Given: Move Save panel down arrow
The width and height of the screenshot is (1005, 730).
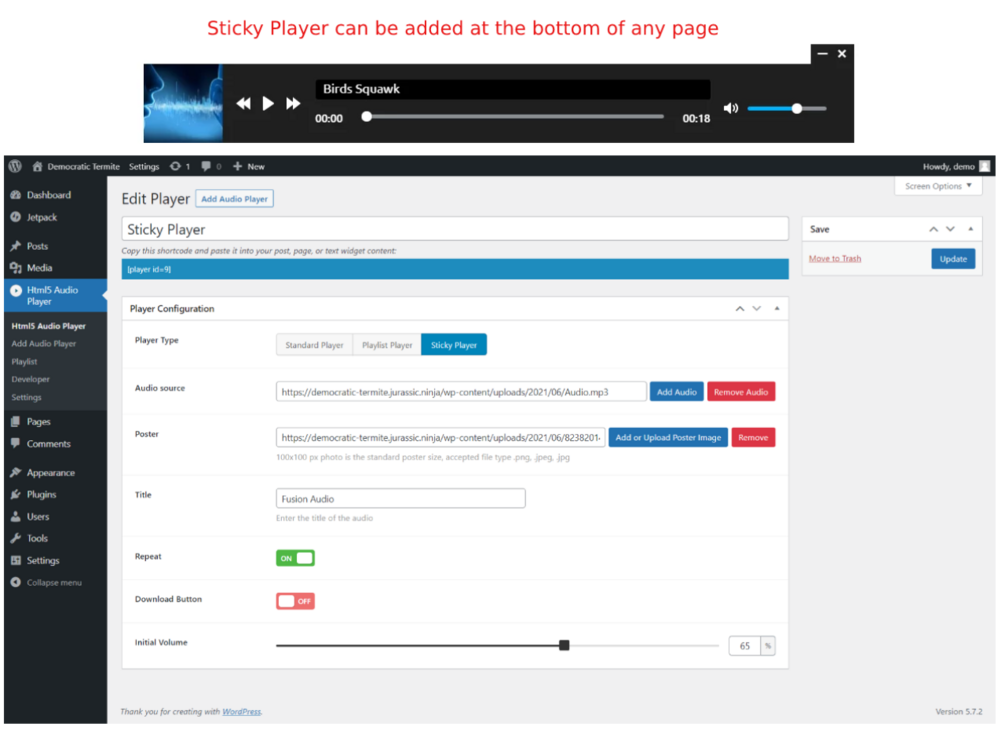Looking at the screenshot, I should click(x=951, y=229).
